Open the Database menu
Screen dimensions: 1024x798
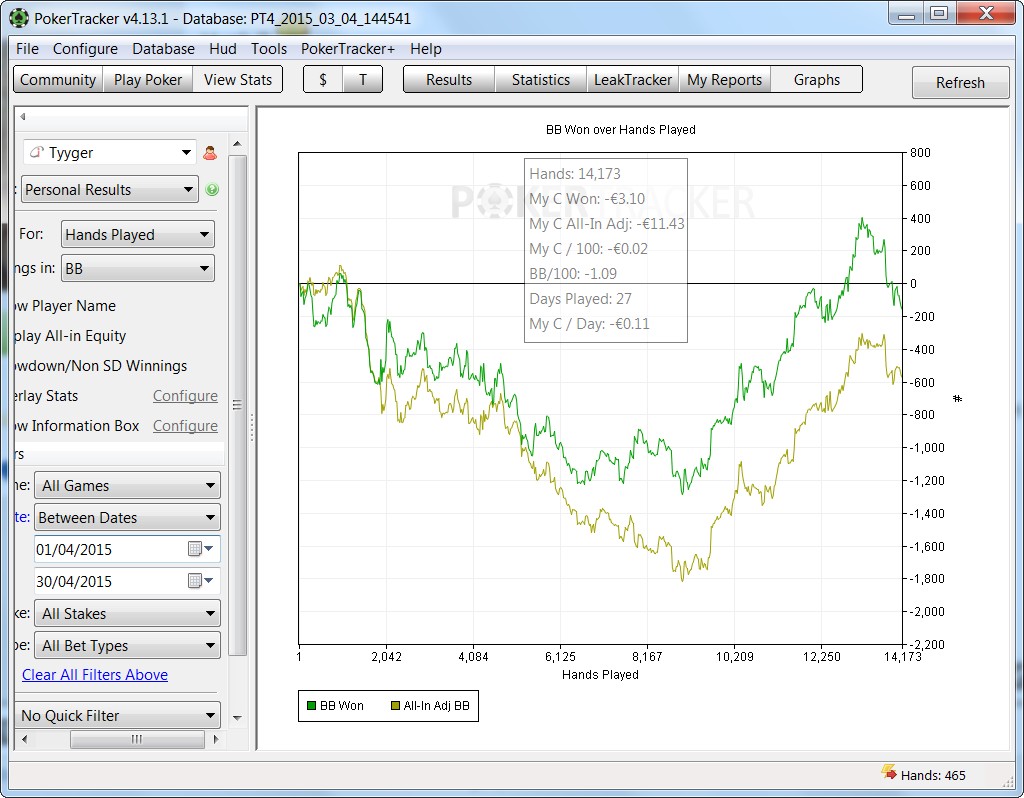163,49
